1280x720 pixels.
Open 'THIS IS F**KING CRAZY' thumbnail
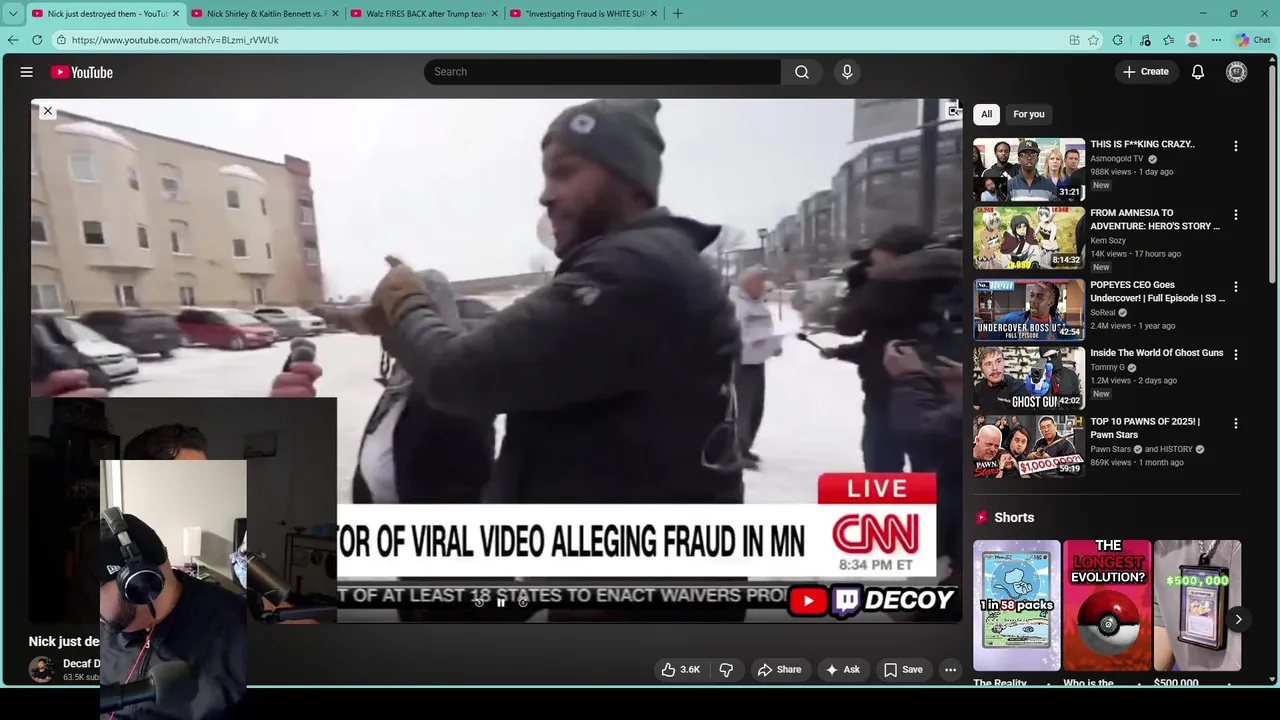pyautogui.click(x=1029, y=170)
